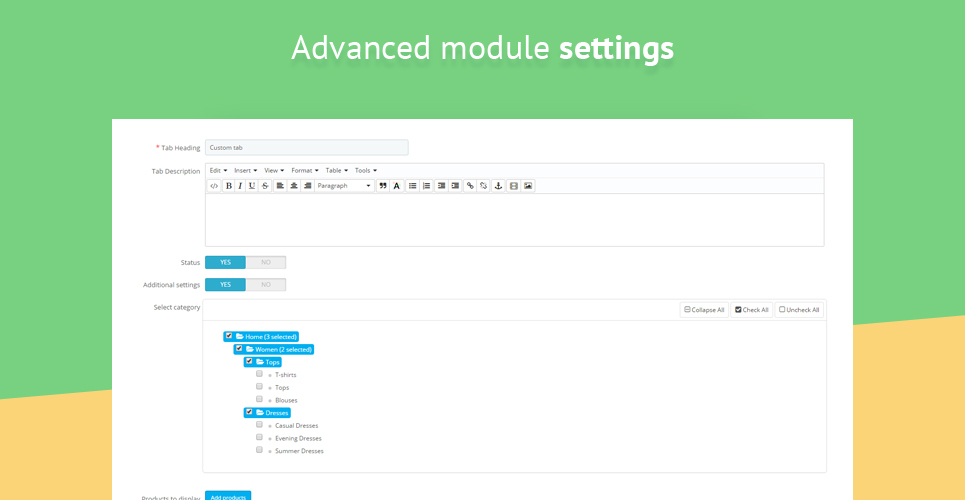Open source code view in editor

click(x=214, y=185)
